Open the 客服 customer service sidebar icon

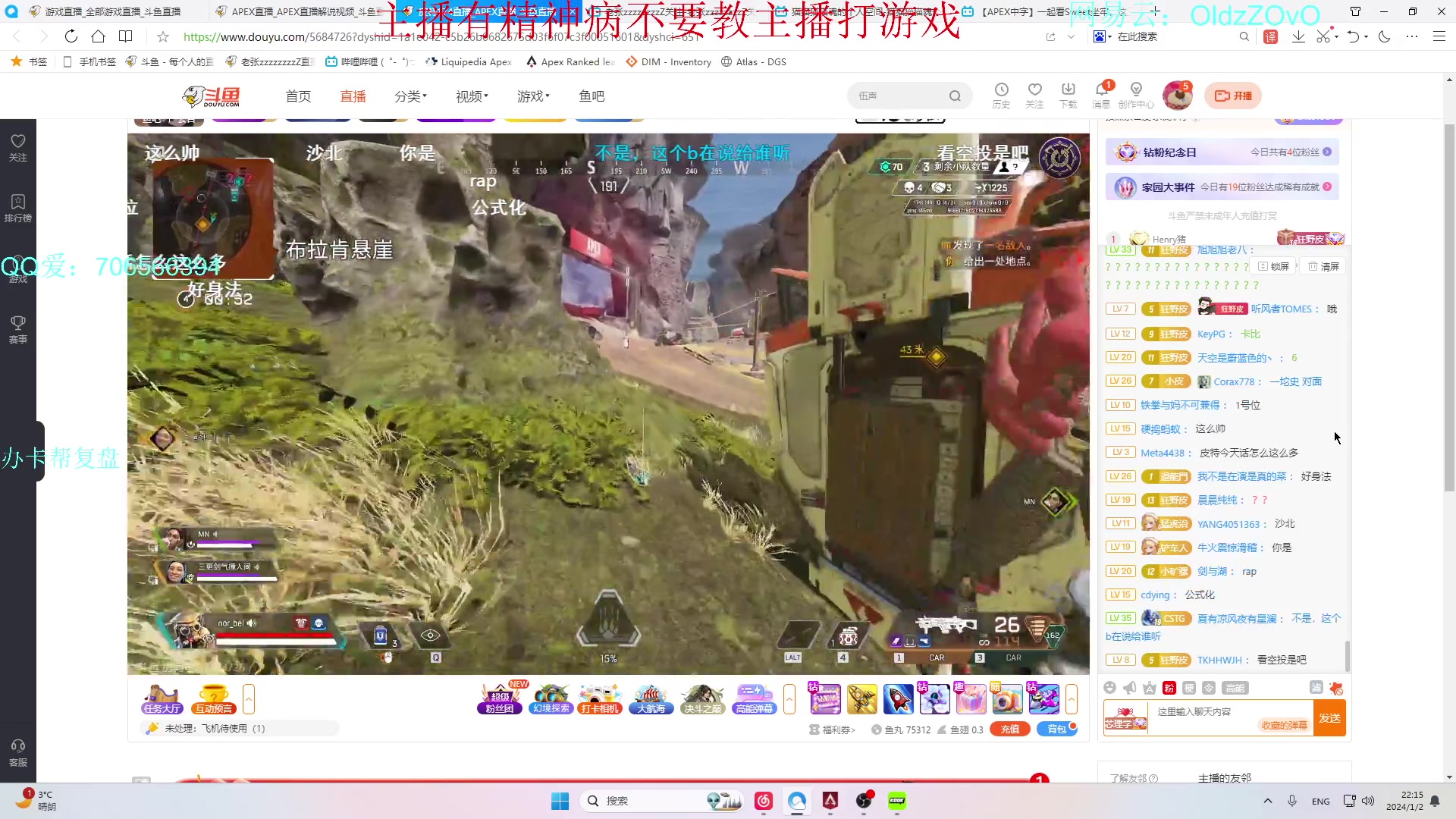(17, 753)
